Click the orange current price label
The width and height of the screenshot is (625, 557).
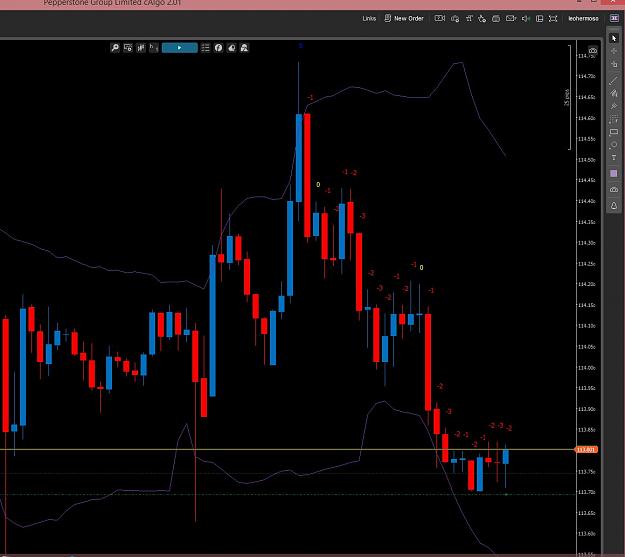pyautogui.click(x=586, y=450)
